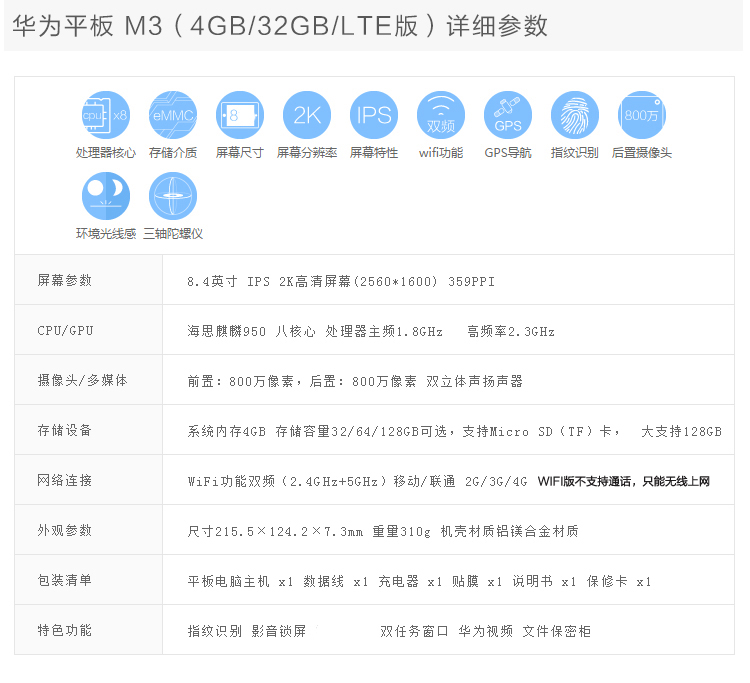The height and width of the screenshot is (683, 750).
Task: Click the 三轴陀螺仪 gyroscope icon
Action: (x=173, y=196)
